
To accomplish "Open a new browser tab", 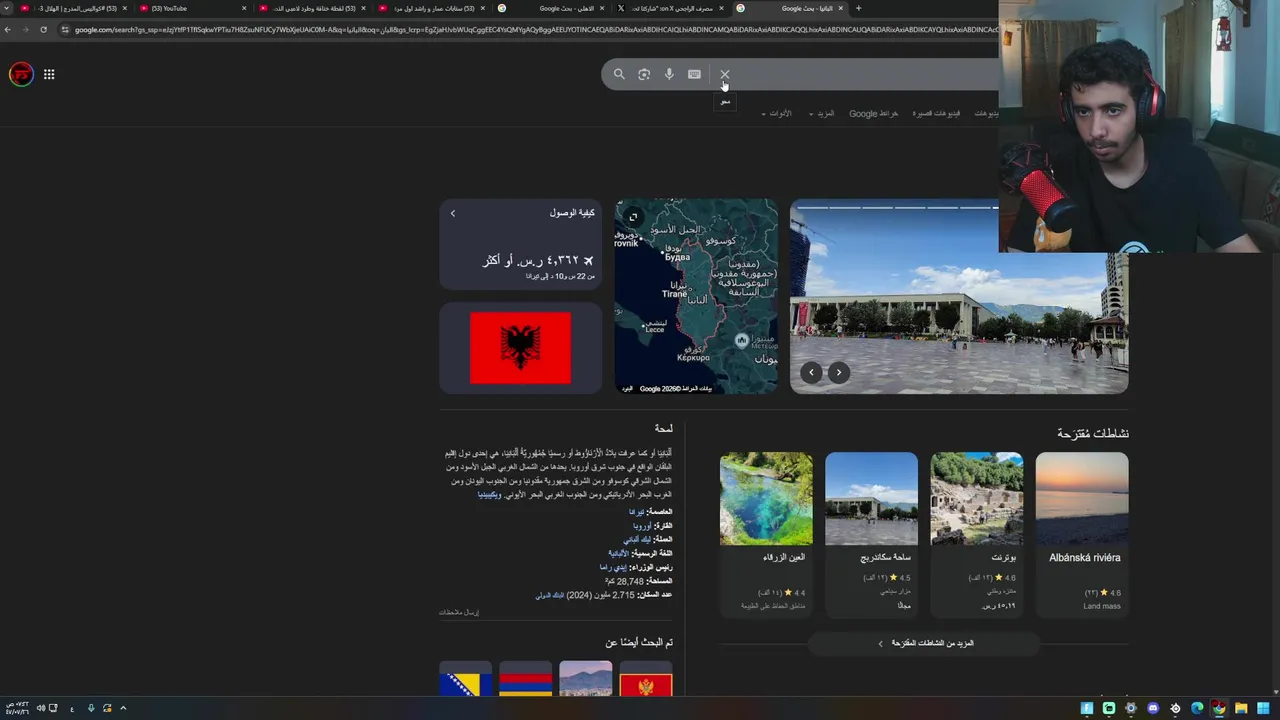I will pos(858,8).
